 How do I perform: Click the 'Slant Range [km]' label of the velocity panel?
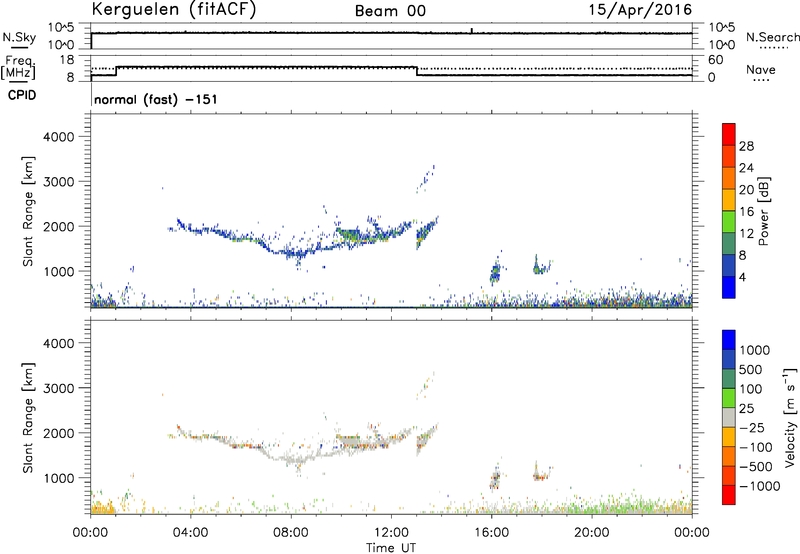point(28,418)
